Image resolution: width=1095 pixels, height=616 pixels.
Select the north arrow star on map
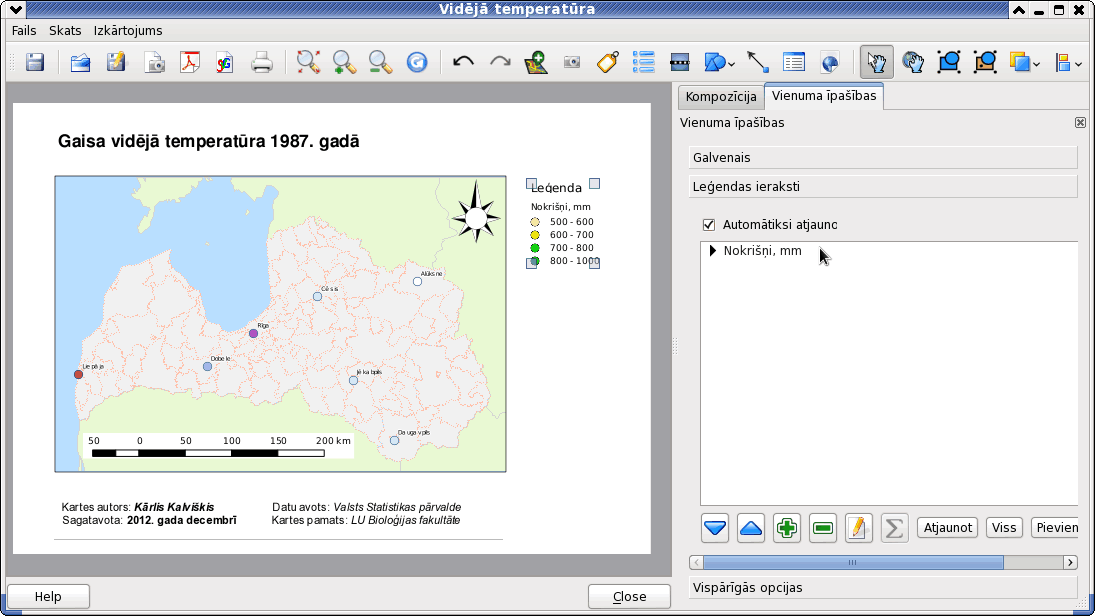pyautogui.click(x=476, y=212)
